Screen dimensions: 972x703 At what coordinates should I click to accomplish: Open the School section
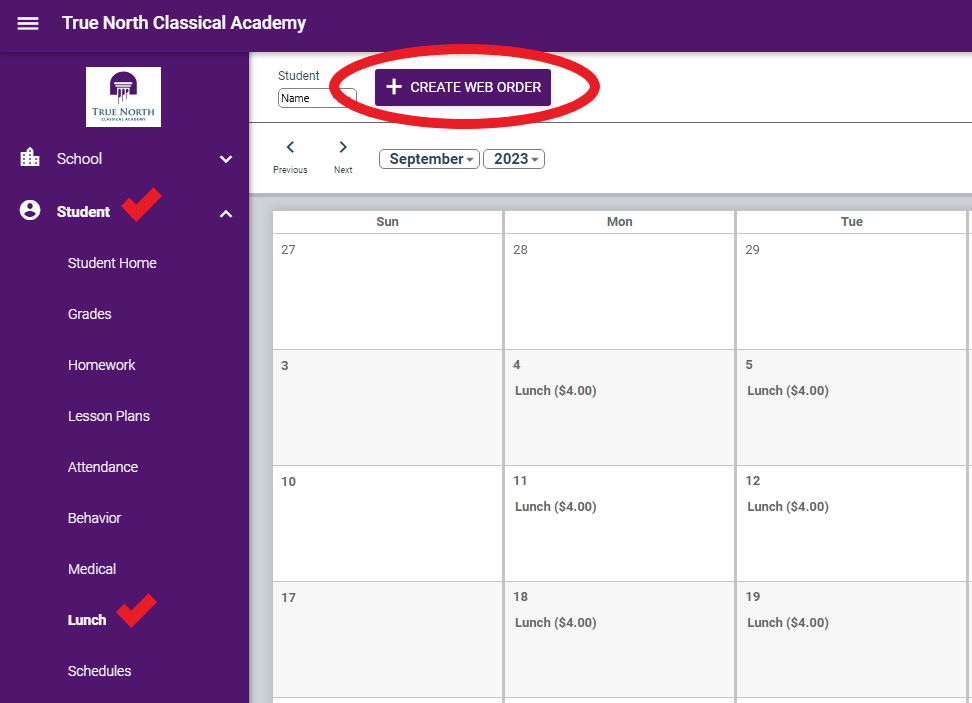coord(79,159)
